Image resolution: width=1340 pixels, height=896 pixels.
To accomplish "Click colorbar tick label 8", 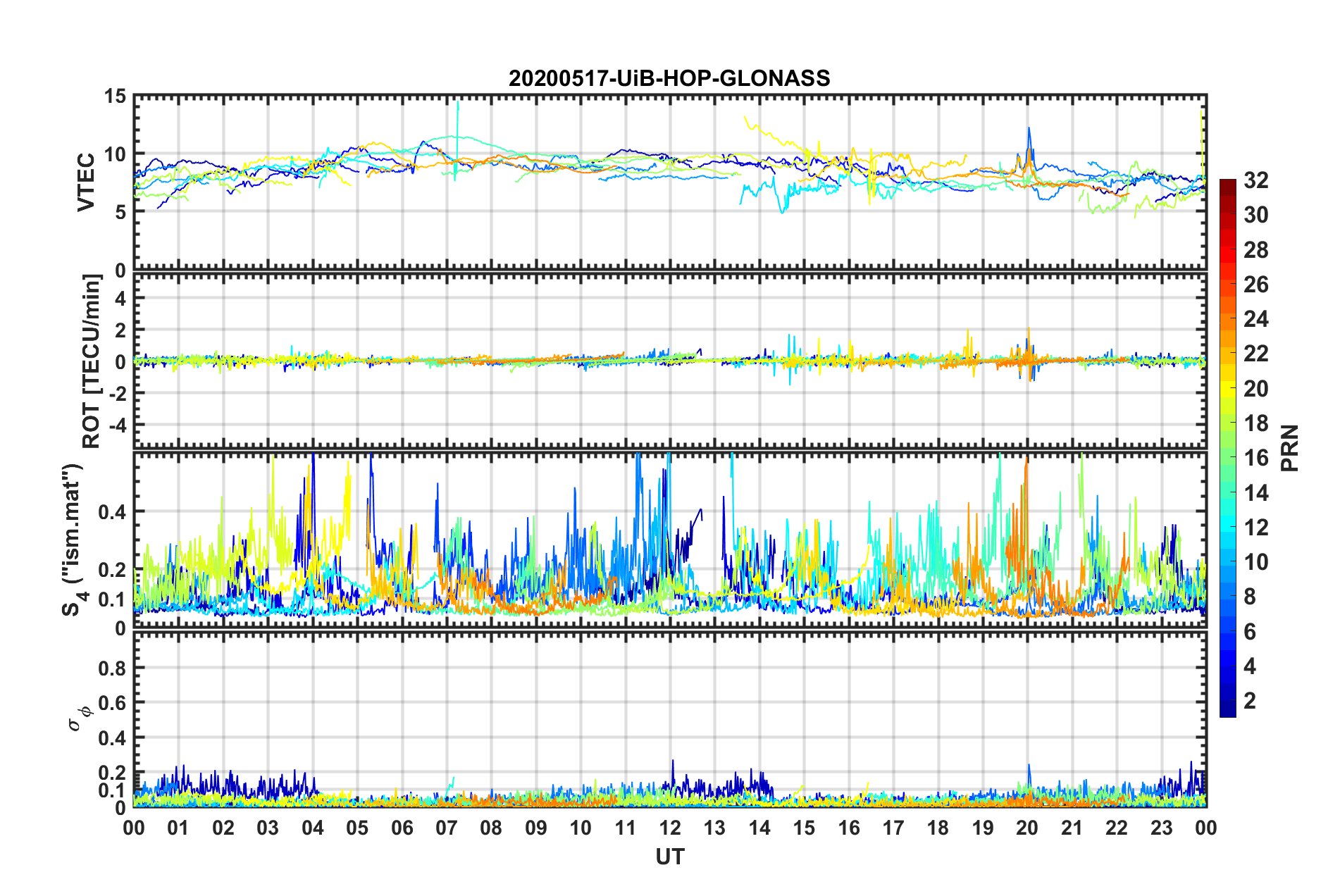I will (1251, 597).
